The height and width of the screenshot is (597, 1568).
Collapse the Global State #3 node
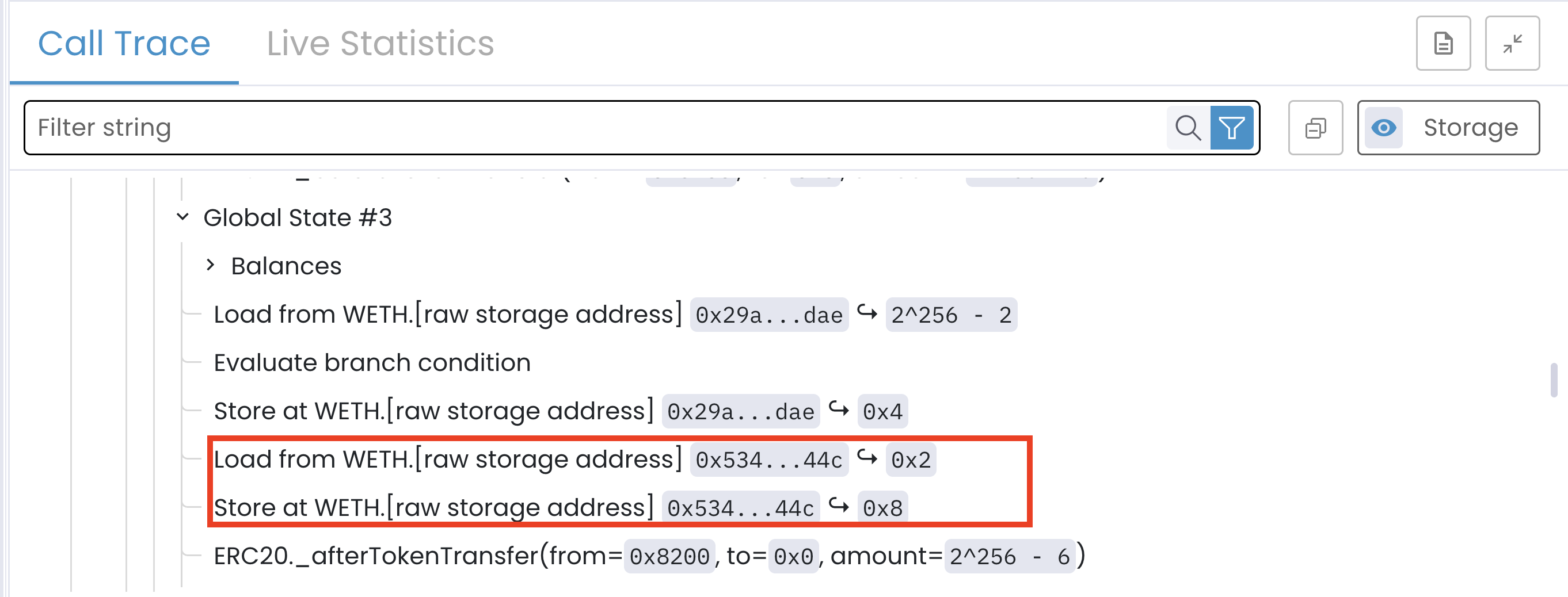182,217
